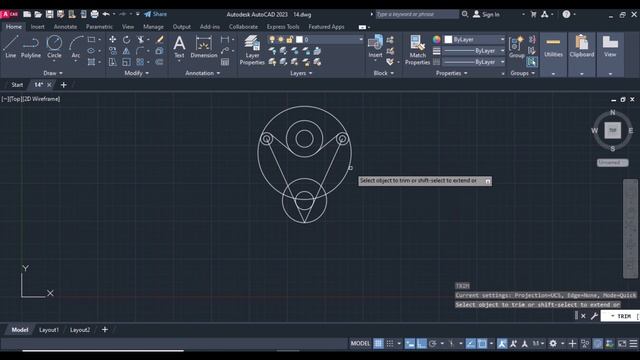The height and width of the screenshot is (360, 640).
Task: Toggle object snap tracking in status bar
Action: point(471,344)
